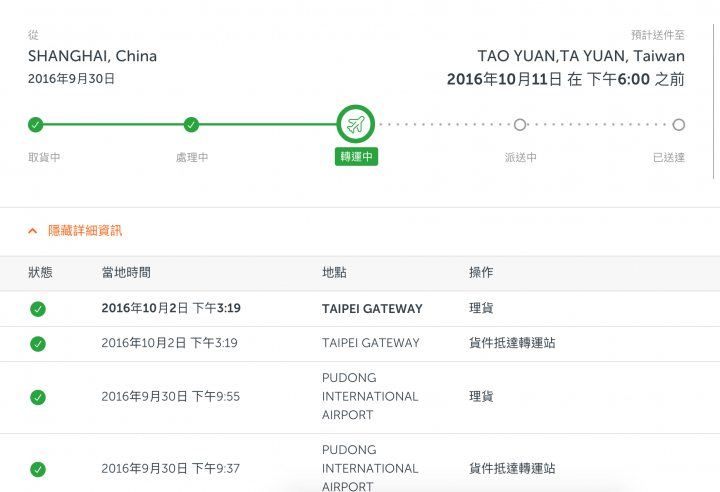
Task: Click the first green checkmark above 取貨中
Action: point(35,124)
